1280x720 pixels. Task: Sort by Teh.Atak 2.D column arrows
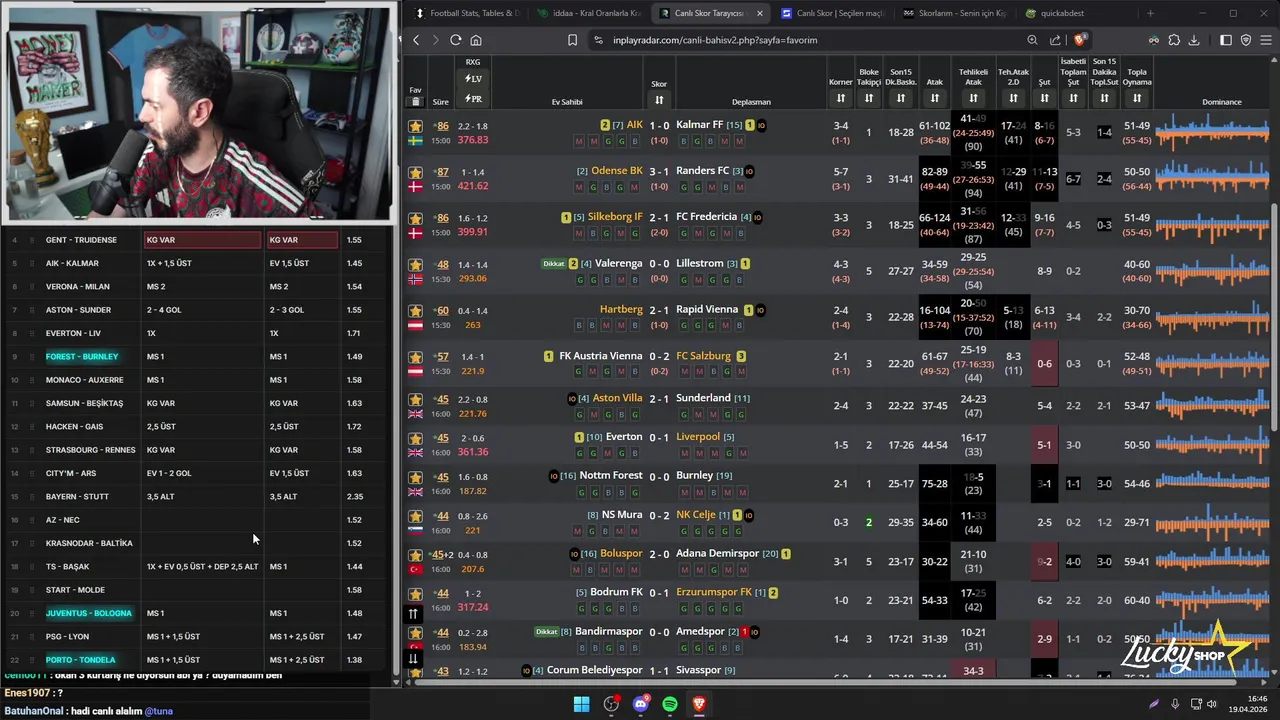coord(1013,98)
